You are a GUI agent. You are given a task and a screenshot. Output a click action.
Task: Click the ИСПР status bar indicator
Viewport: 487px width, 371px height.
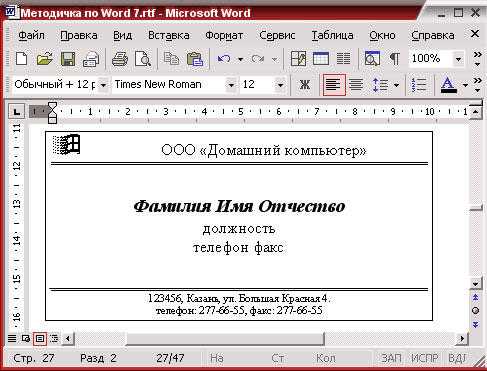(424, 358)
